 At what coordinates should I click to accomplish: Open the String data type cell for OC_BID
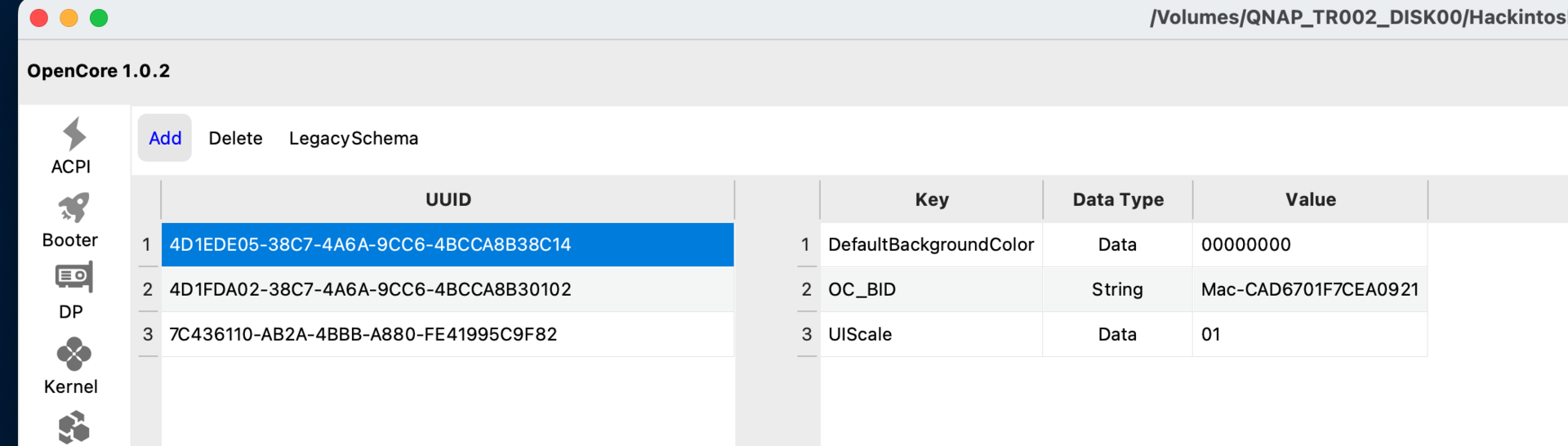tap(1117, 289)
